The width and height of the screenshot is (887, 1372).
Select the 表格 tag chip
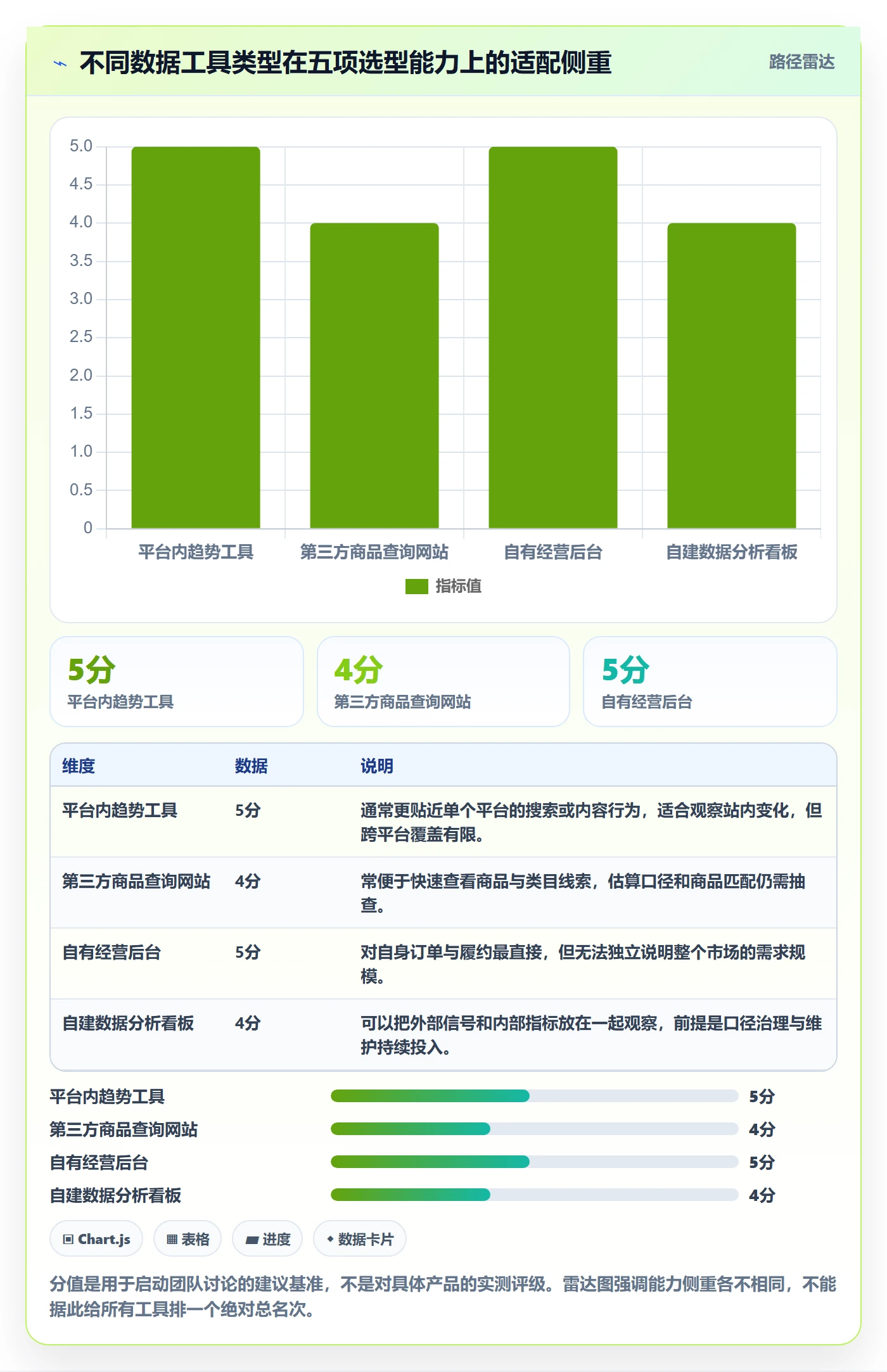(188, 1238)
